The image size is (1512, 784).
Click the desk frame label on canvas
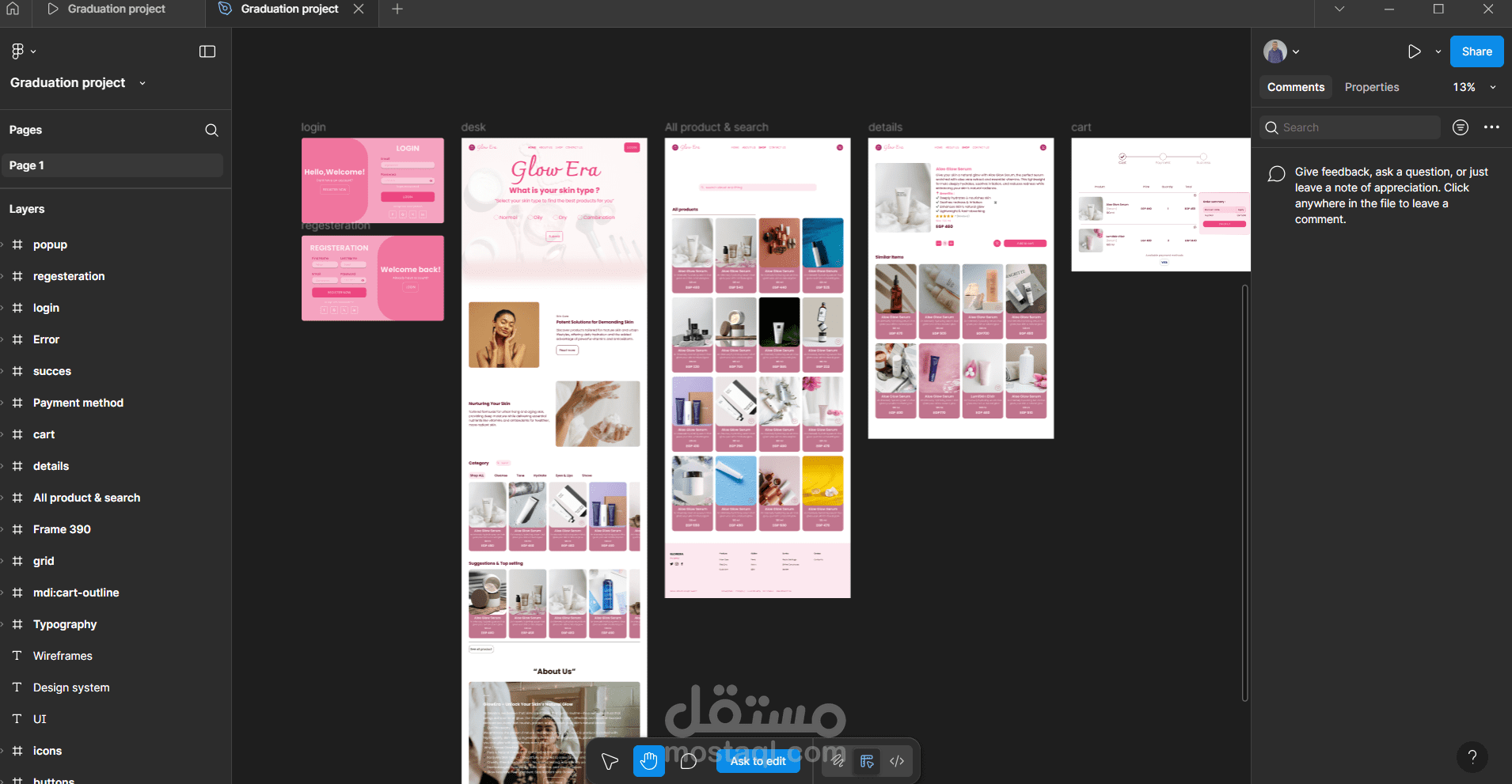(473, 127)
